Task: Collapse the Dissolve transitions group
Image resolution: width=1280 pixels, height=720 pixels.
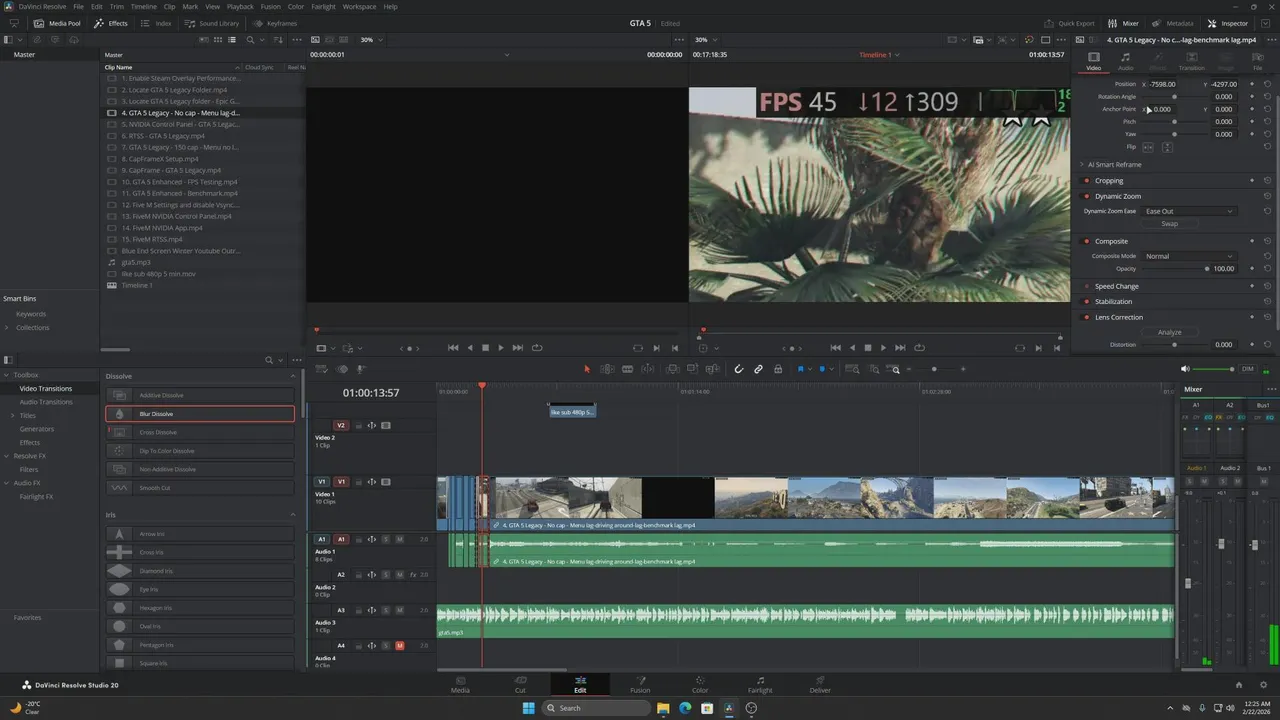Action: point(293,376)
